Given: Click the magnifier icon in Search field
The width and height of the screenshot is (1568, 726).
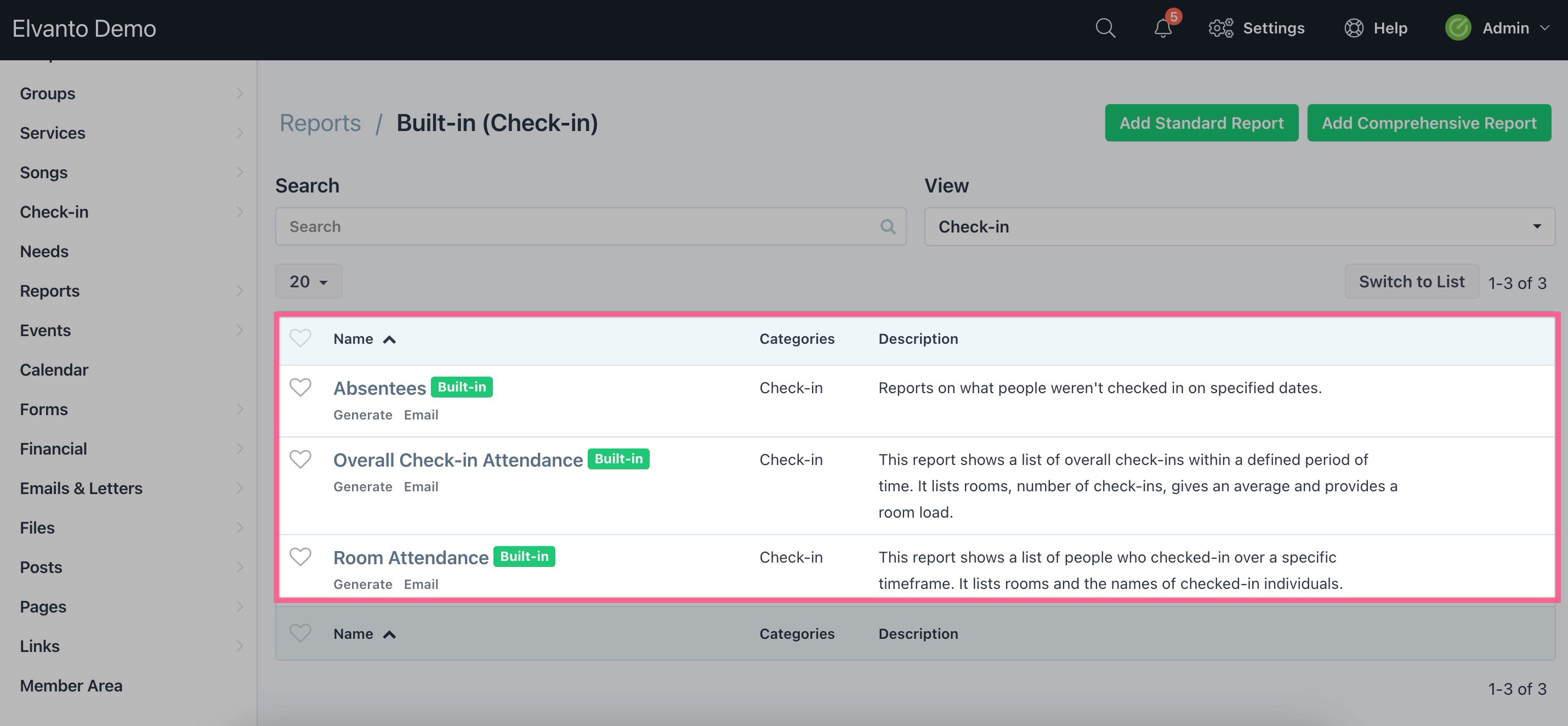Looking at the screenshot, I should tap(888, 226).
